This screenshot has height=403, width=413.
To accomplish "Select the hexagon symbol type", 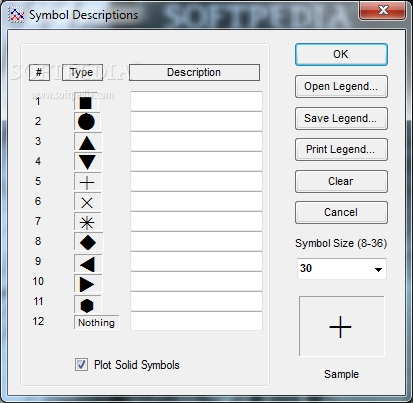I will pyautogui.click(x=87, y=304).
